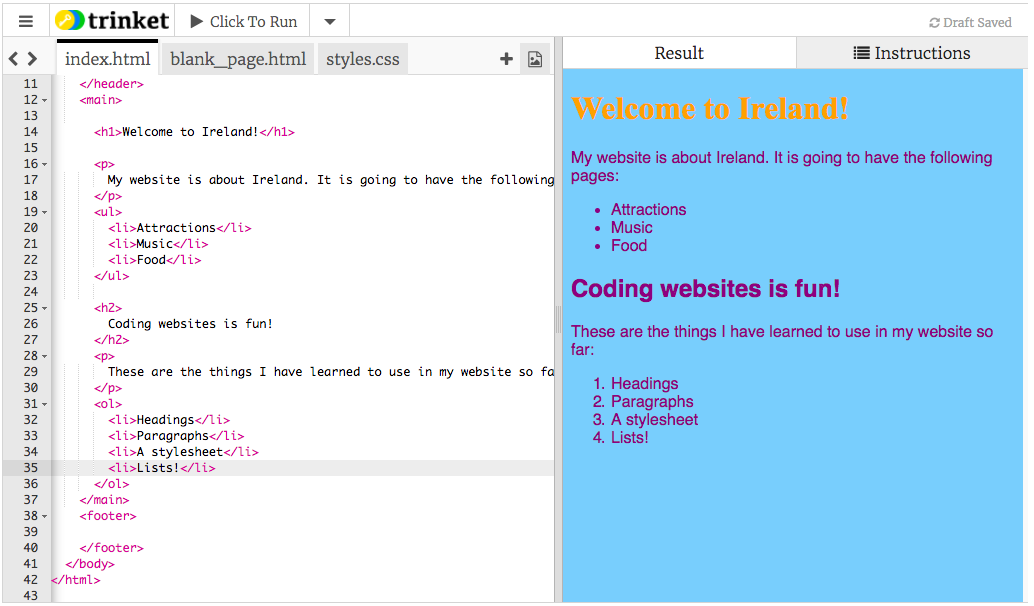
Task: Collapse the ul block on line 19
Action: [45, 212]
